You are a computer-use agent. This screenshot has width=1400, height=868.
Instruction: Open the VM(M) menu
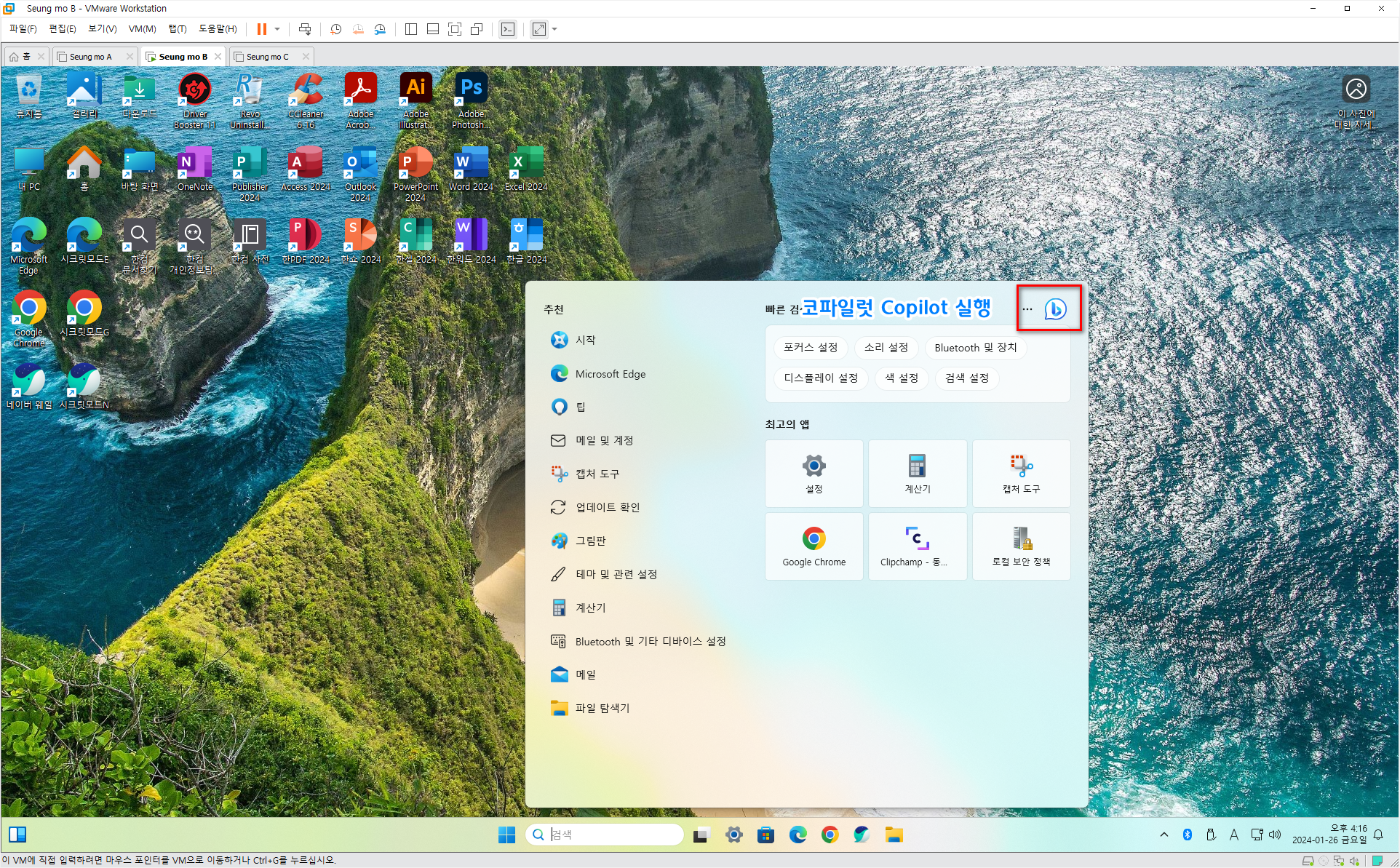point(142,29)
